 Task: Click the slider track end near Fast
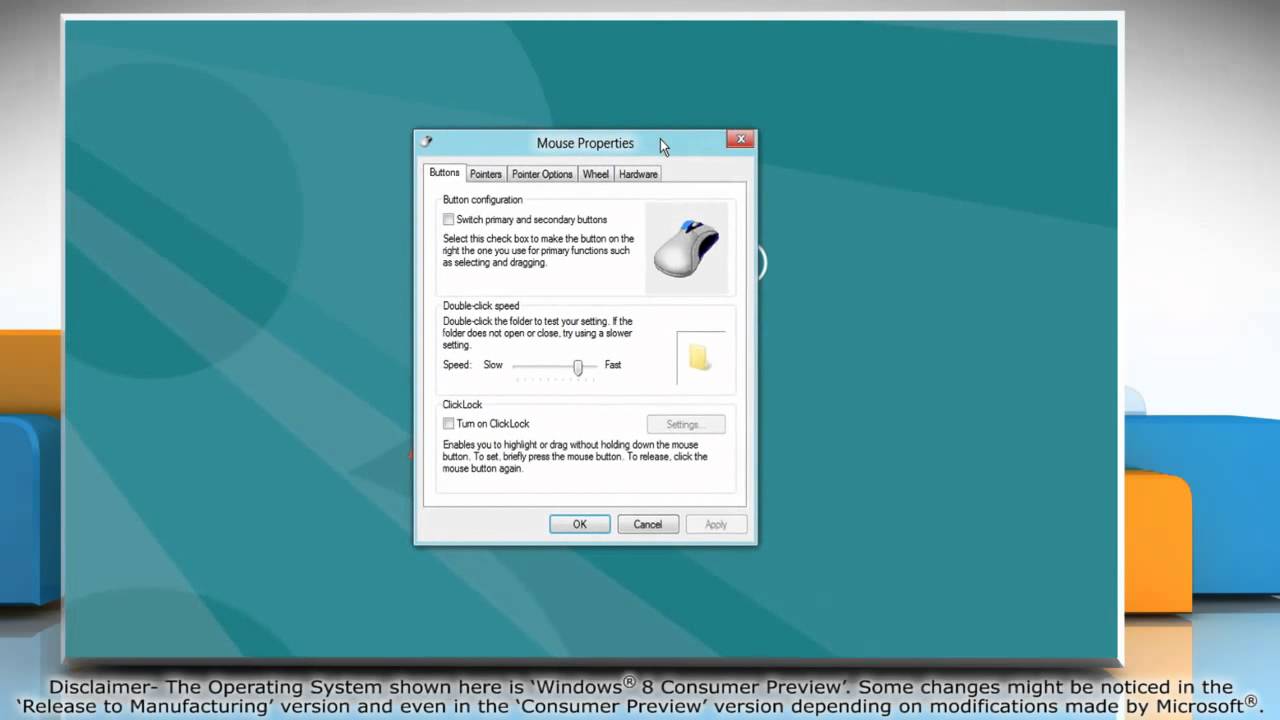pyautogui.click(x=593, y=366)
